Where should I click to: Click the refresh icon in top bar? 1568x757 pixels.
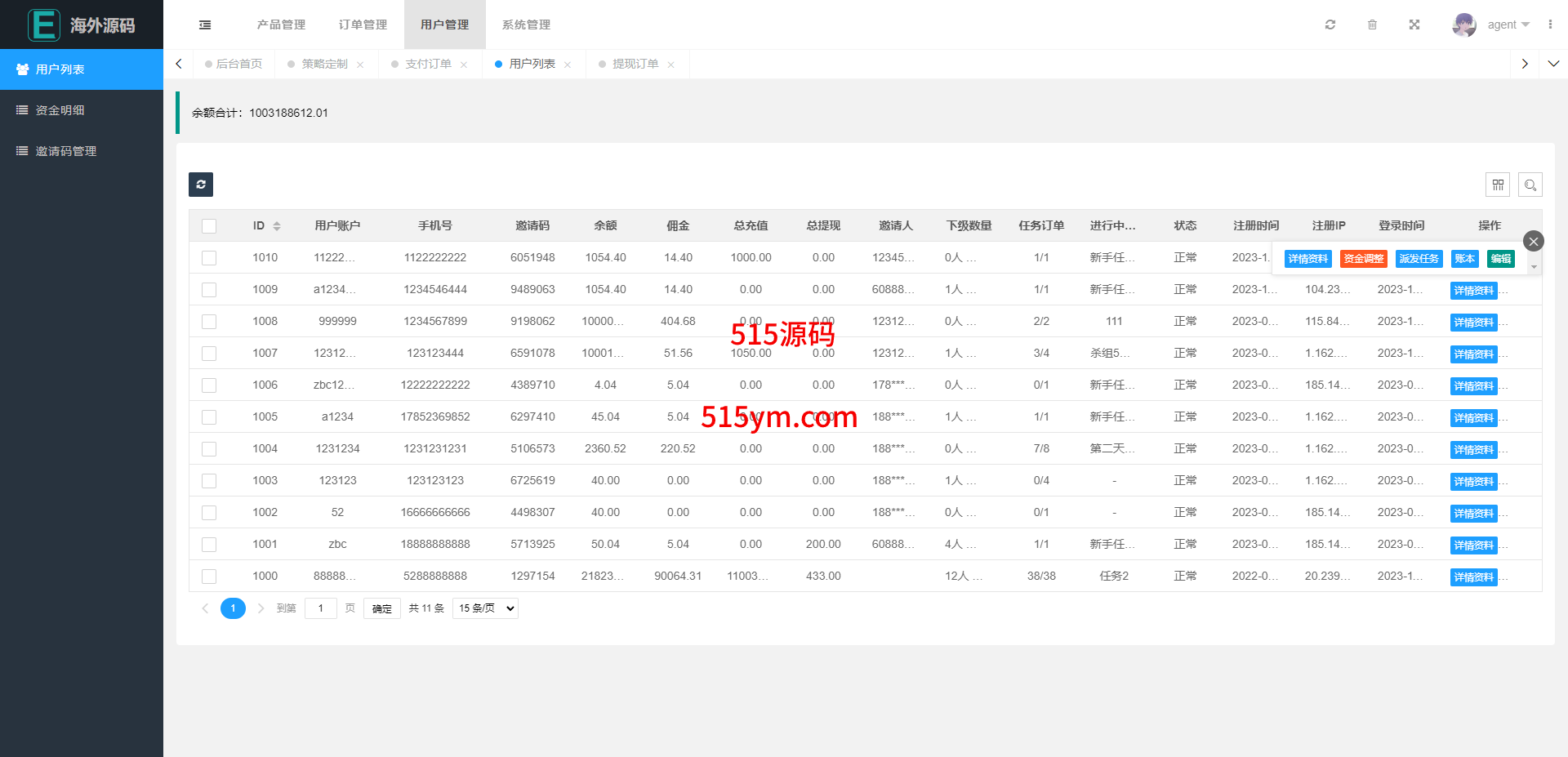click(1330, 24)
